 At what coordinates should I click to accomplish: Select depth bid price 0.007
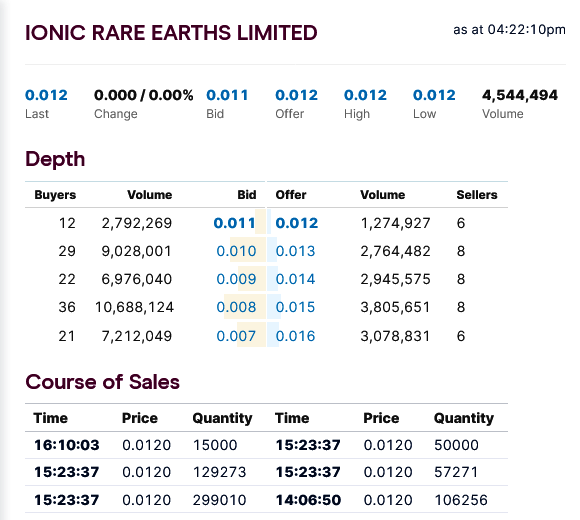pos(236,336)
